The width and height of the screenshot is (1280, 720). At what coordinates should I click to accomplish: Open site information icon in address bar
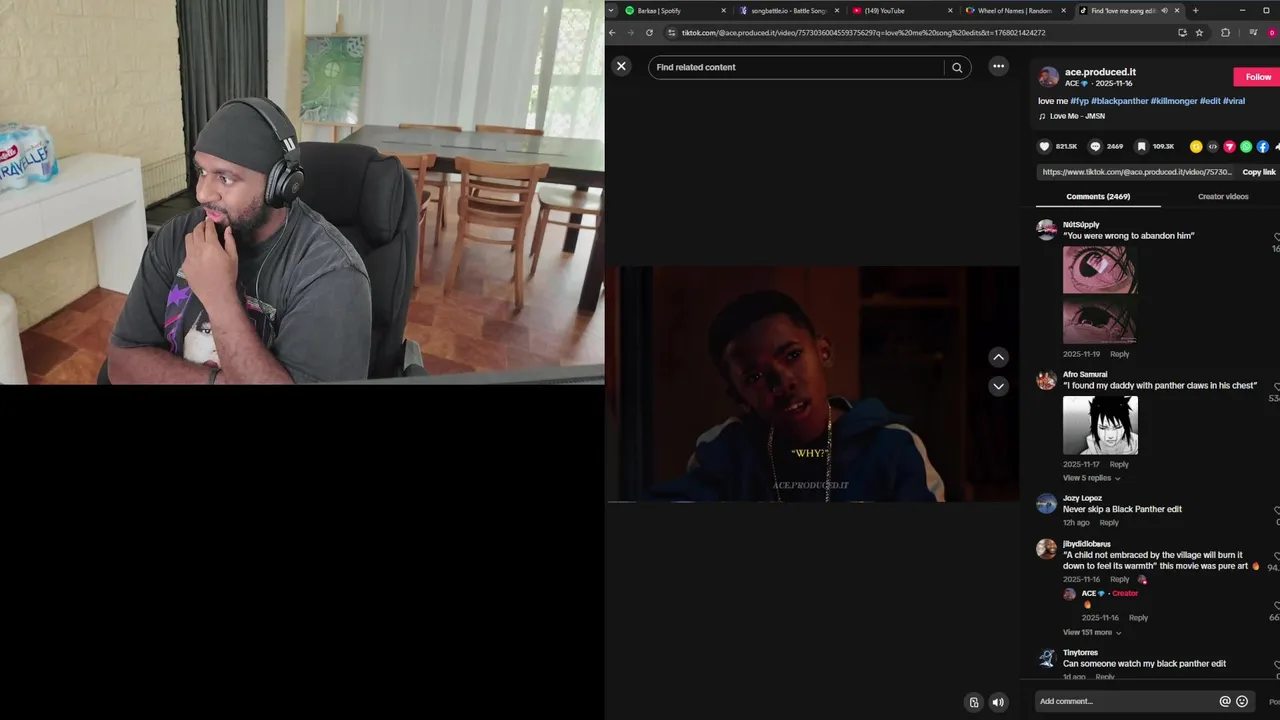click(x=671, y=32)
